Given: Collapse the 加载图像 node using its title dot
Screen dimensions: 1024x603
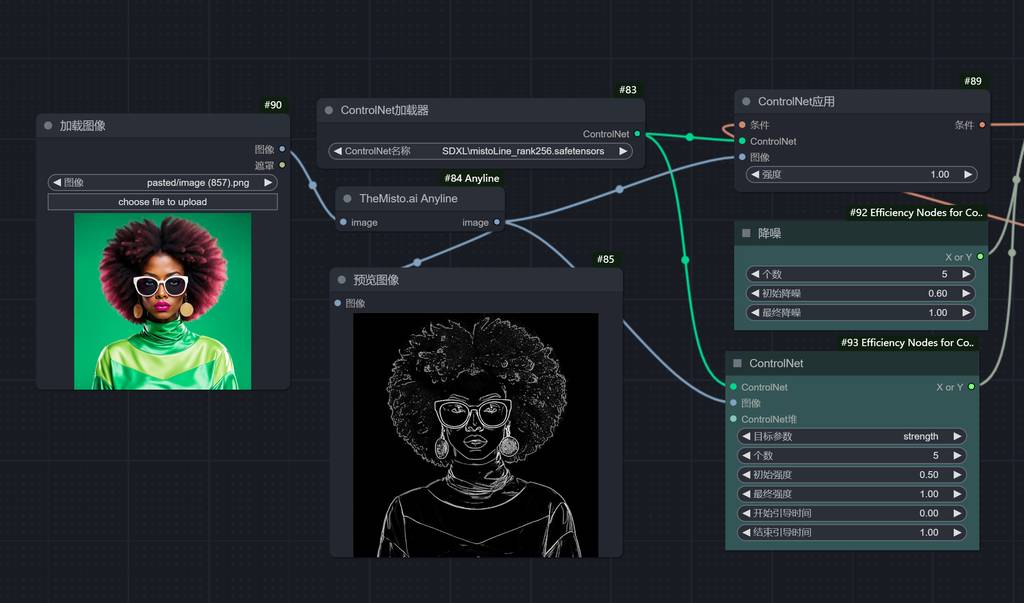Looking at the screenshot, I should 48,126.
